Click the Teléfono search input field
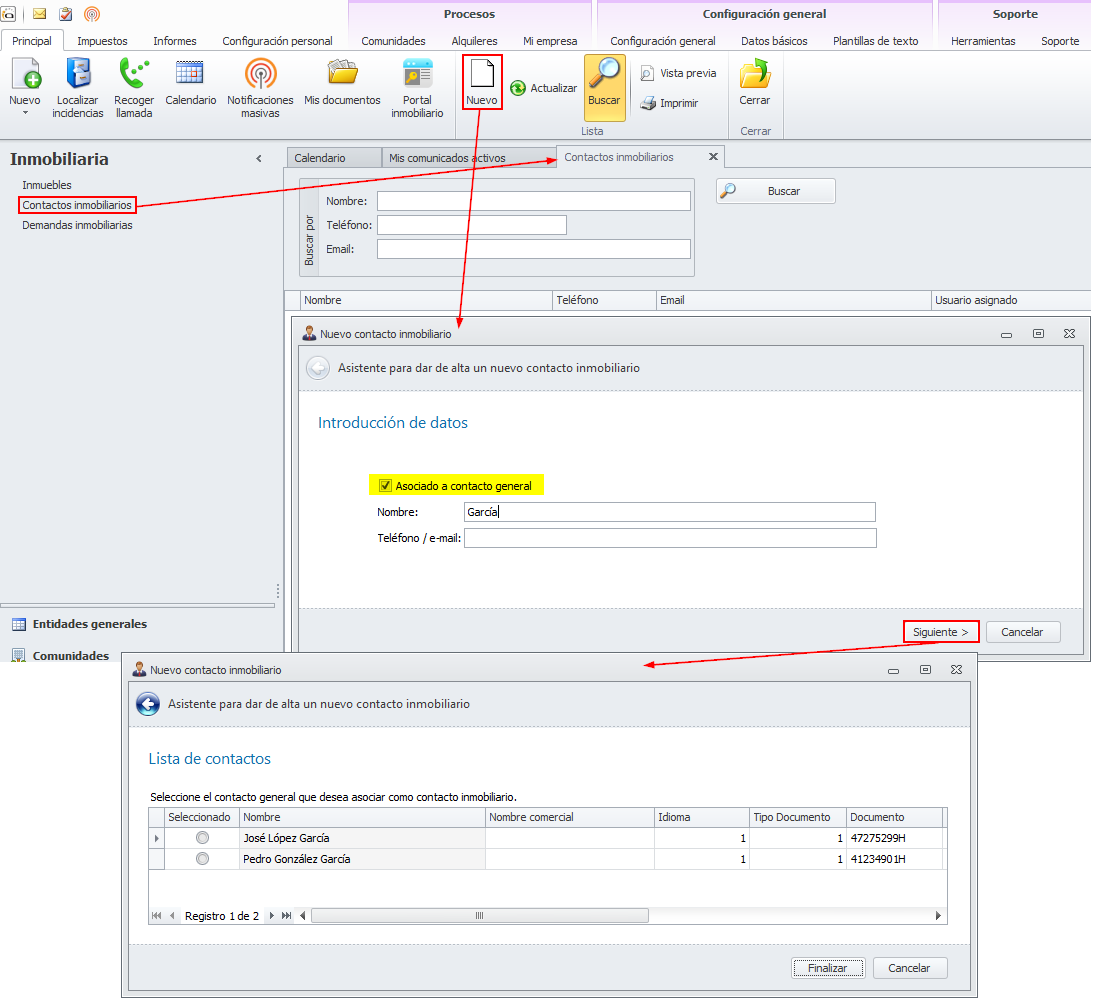 tap(472, 225)
